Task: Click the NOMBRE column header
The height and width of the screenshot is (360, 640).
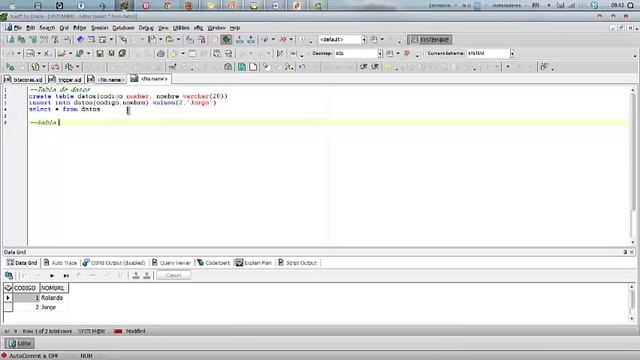Action: (54, 288)
